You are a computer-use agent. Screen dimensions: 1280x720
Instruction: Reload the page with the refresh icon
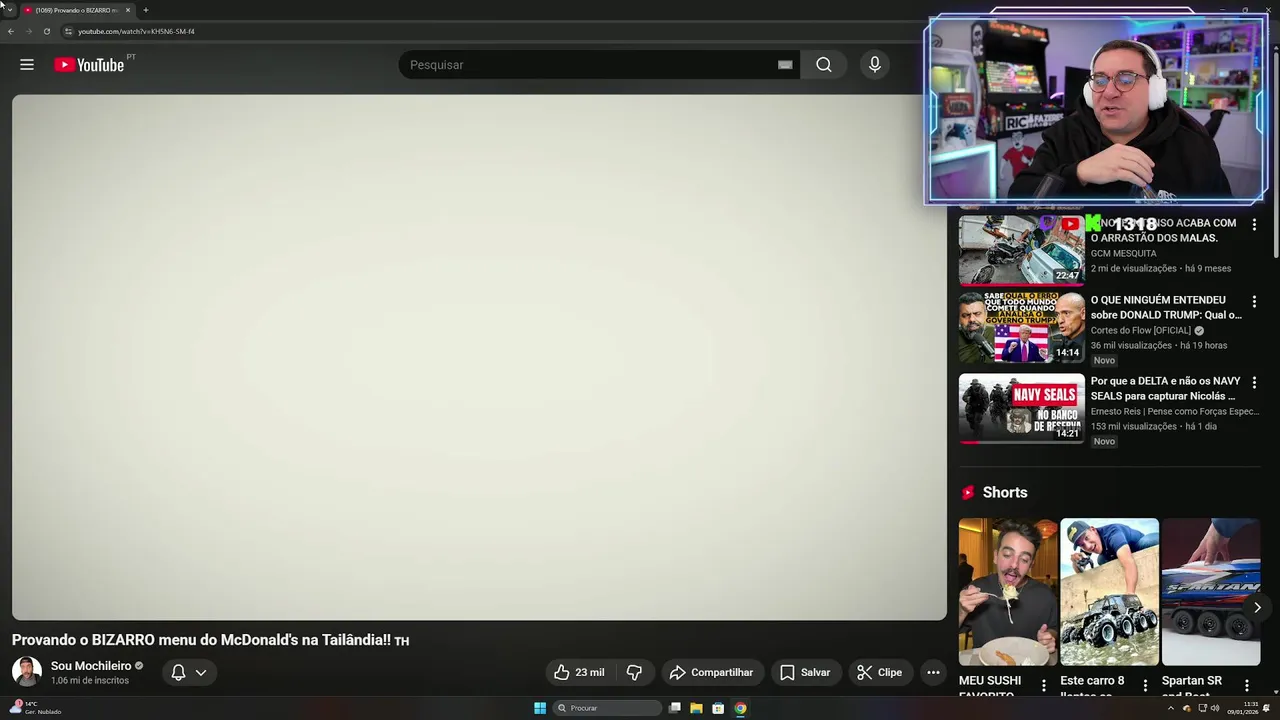pos(46,31)
